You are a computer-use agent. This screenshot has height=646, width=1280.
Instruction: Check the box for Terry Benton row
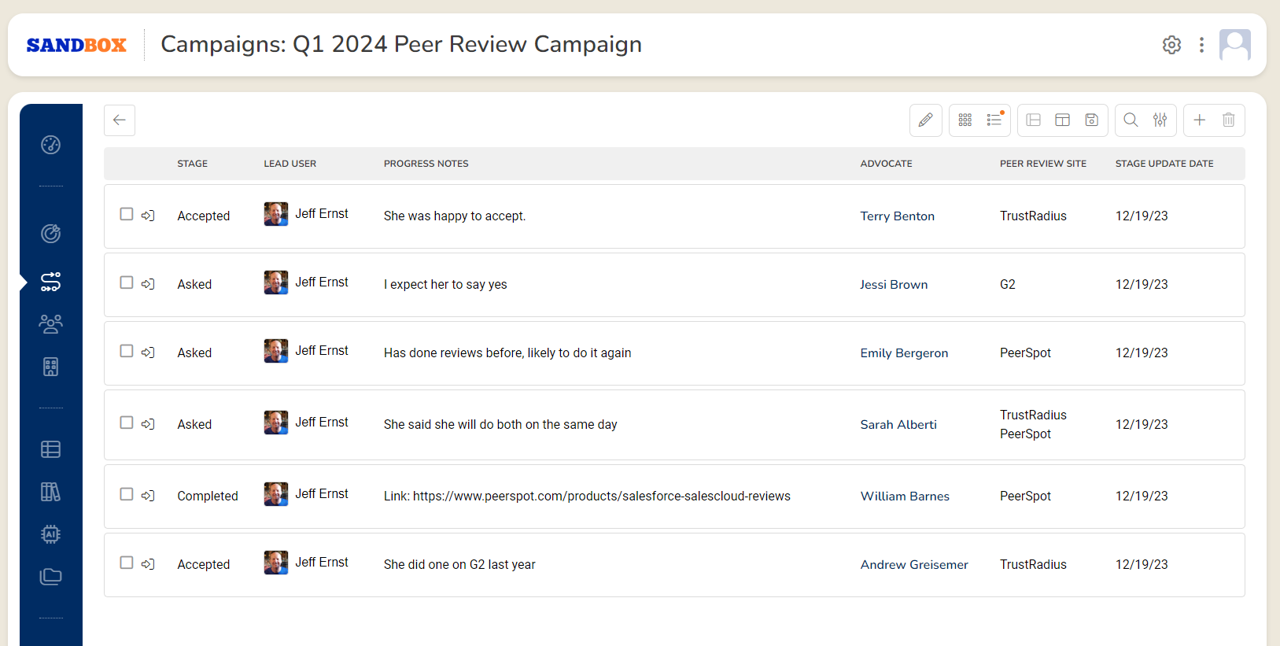coord(126,214)
